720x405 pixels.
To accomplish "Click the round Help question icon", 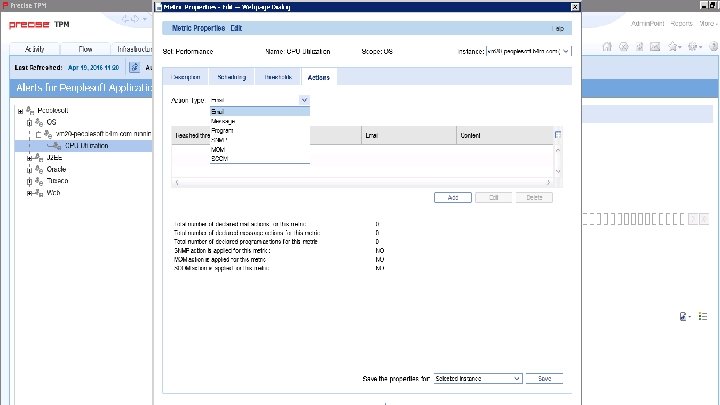I will click(714, 46).
